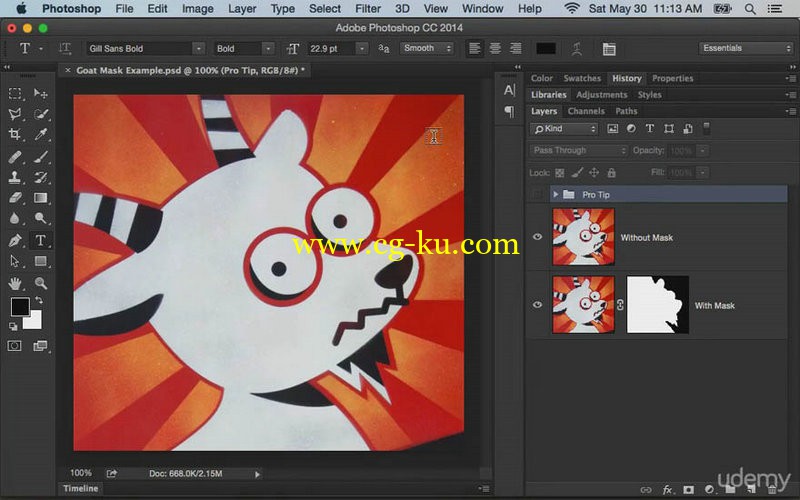Open the Pass Through blend mode dropdown
Image resolution: width=800 pixels, height=500 pixels.
coord(579,151)
